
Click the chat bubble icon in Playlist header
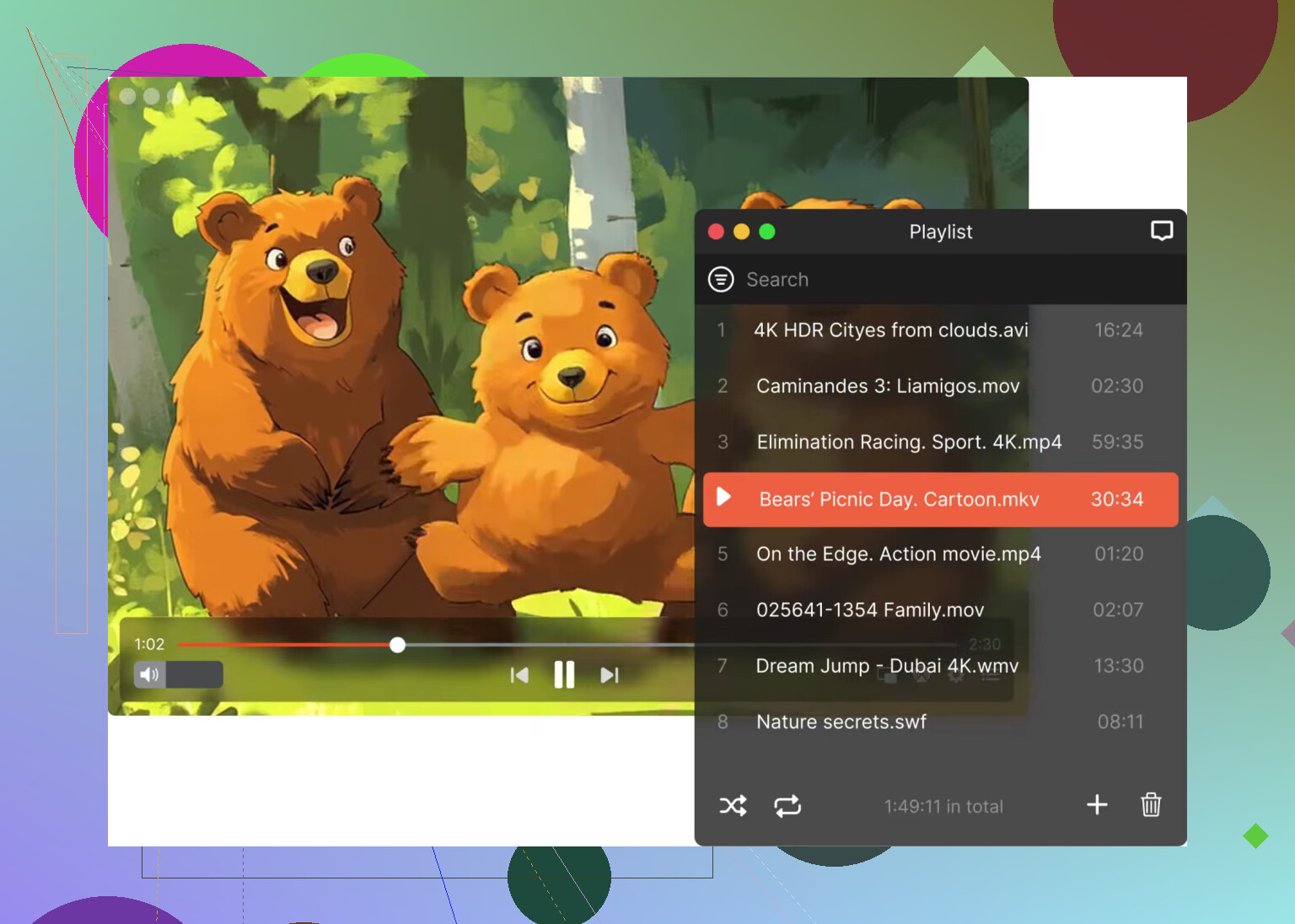[x=1162, y=231]
